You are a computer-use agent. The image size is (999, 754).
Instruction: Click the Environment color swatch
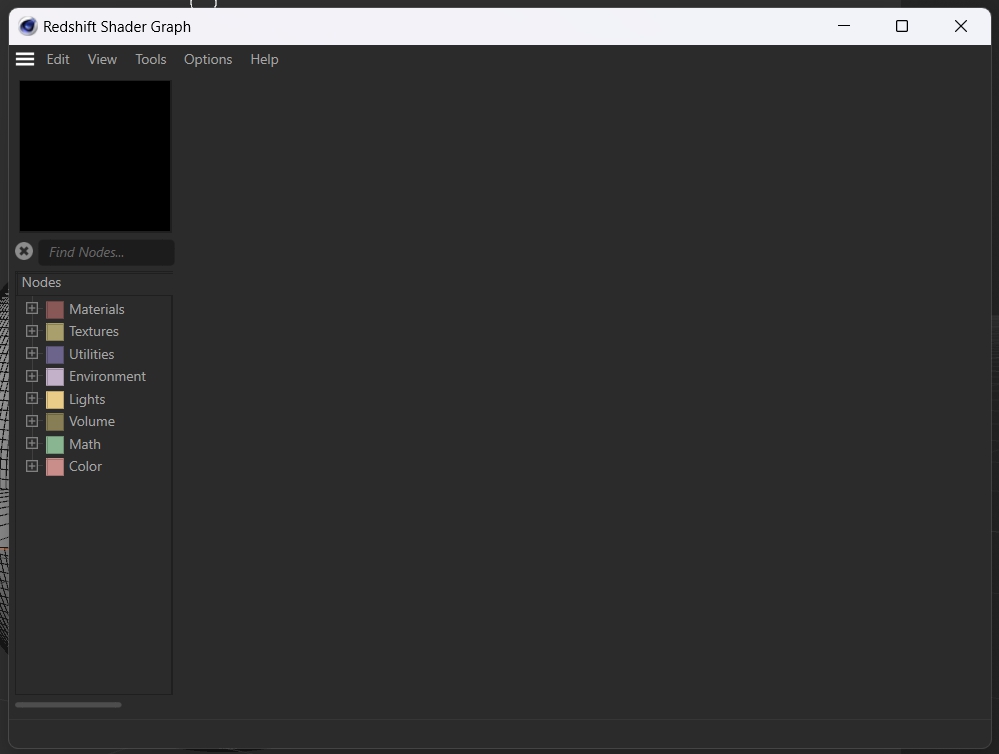pos(55,377)
